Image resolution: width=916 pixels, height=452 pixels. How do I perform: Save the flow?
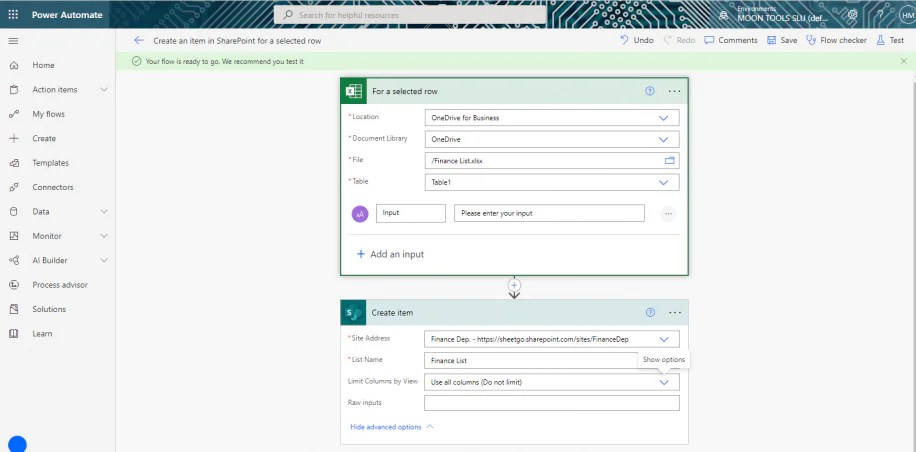[x=782, y=40]
